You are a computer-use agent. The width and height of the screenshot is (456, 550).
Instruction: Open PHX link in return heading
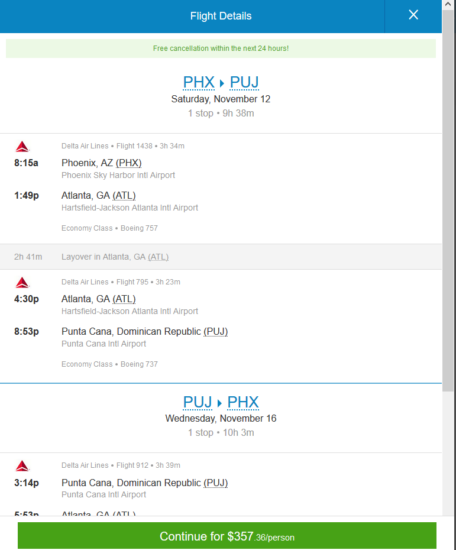point(243,402)
